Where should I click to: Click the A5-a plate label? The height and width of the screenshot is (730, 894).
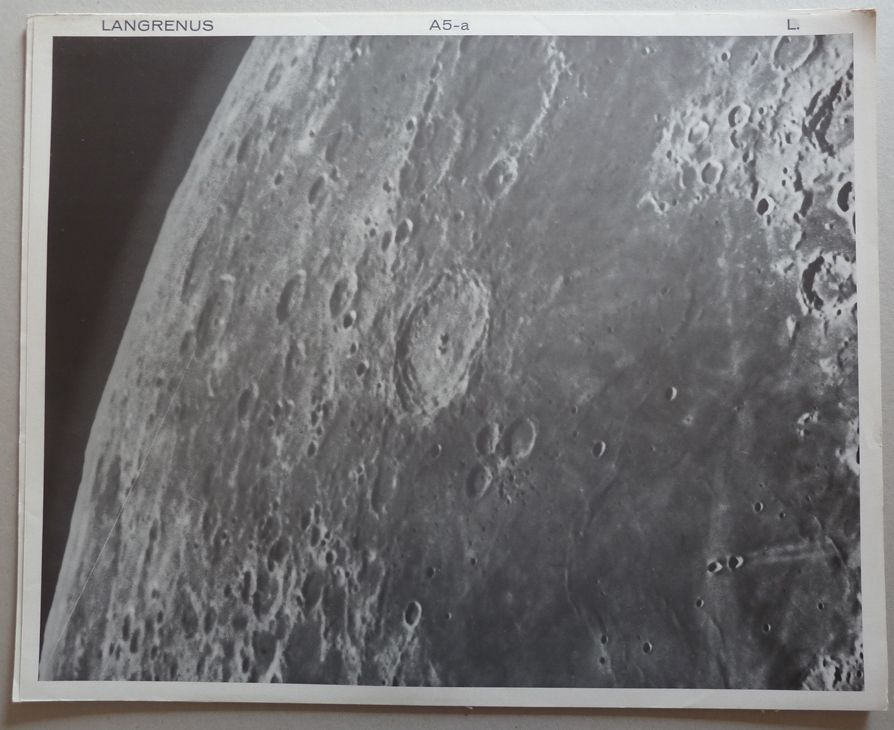click(x=449, y=26)
